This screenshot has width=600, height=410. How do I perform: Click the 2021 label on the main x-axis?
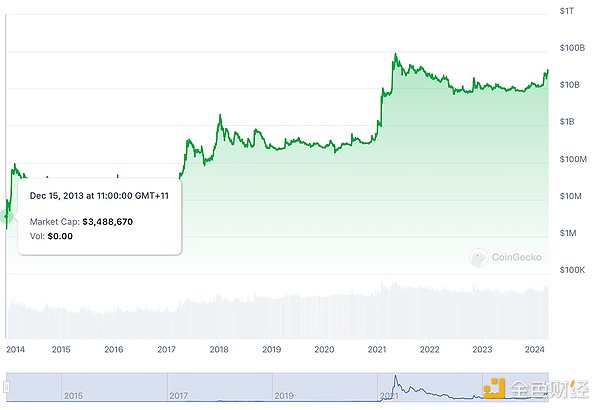[x=378, y=350]
